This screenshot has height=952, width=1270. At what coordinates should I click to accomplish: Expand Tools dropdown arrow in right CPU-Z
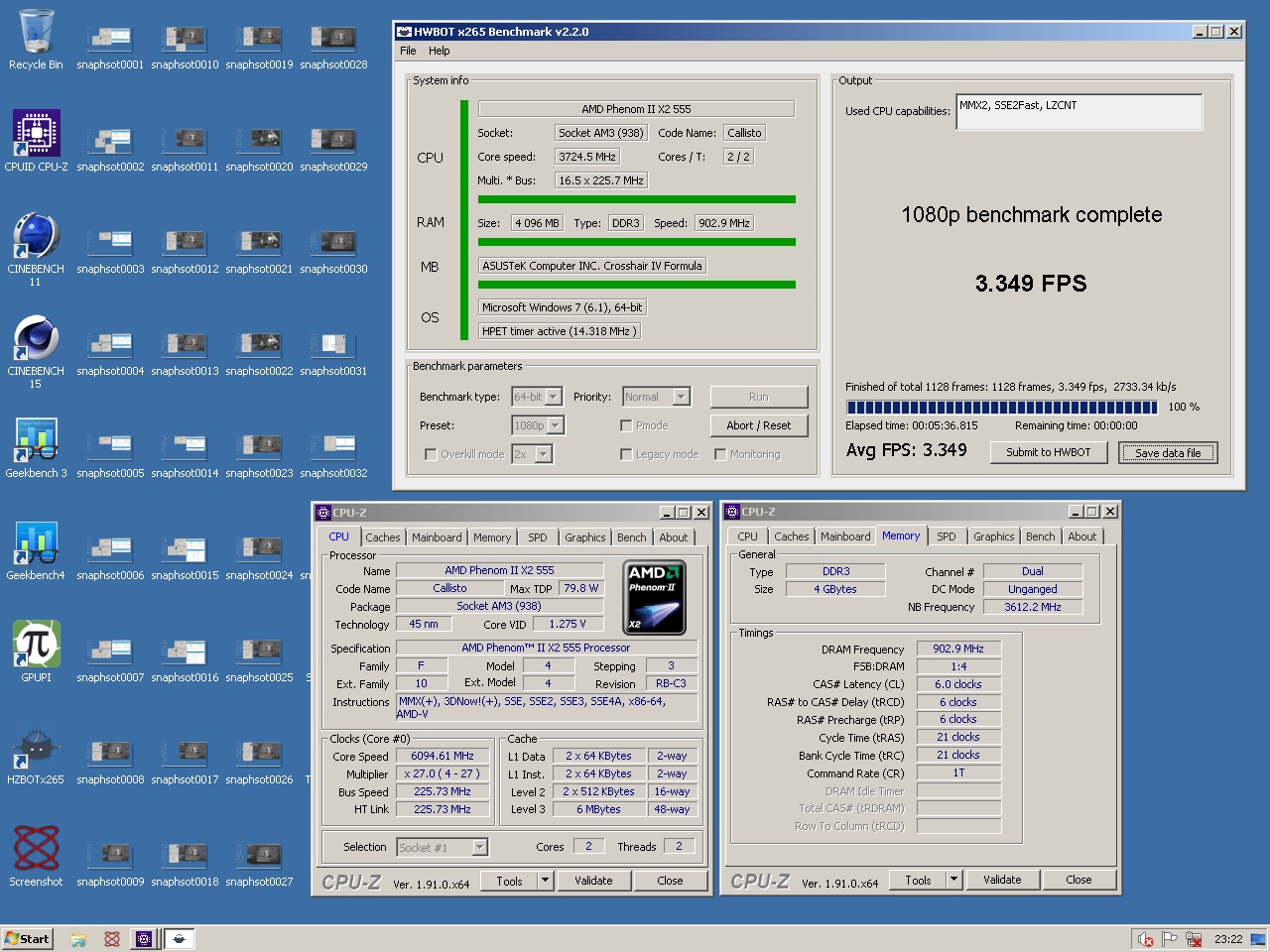pos(953,880)
